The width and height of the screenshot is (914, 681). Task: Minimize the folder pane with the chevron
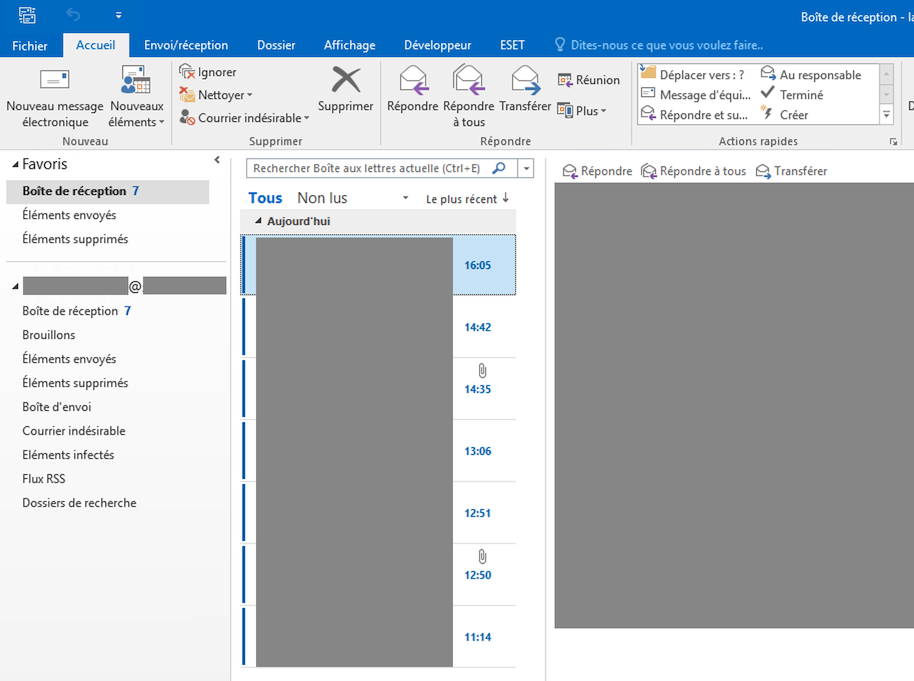(x=217, y=159)
